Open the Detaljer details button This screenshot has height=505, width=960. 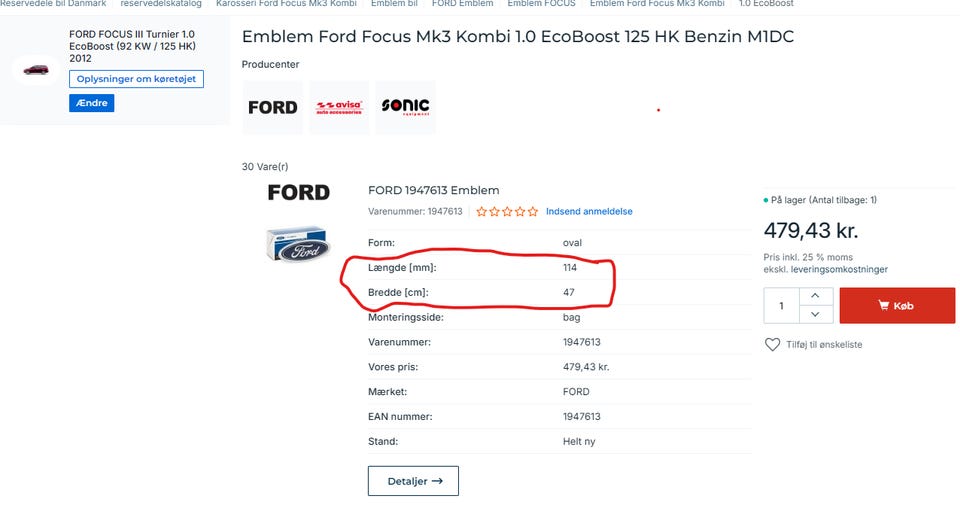coord(413,481)
